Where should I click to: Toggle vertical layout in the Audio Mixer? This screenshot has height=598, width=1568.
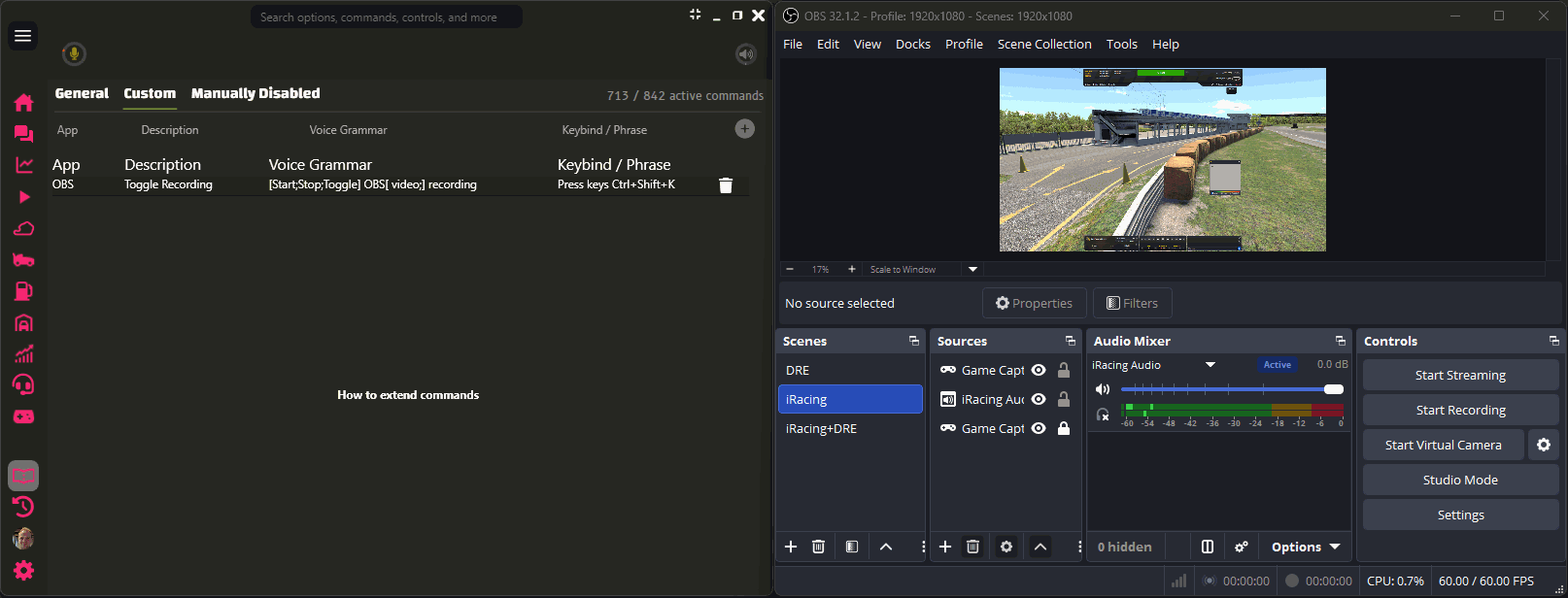pyautogui.click(x=1208, y=547)
